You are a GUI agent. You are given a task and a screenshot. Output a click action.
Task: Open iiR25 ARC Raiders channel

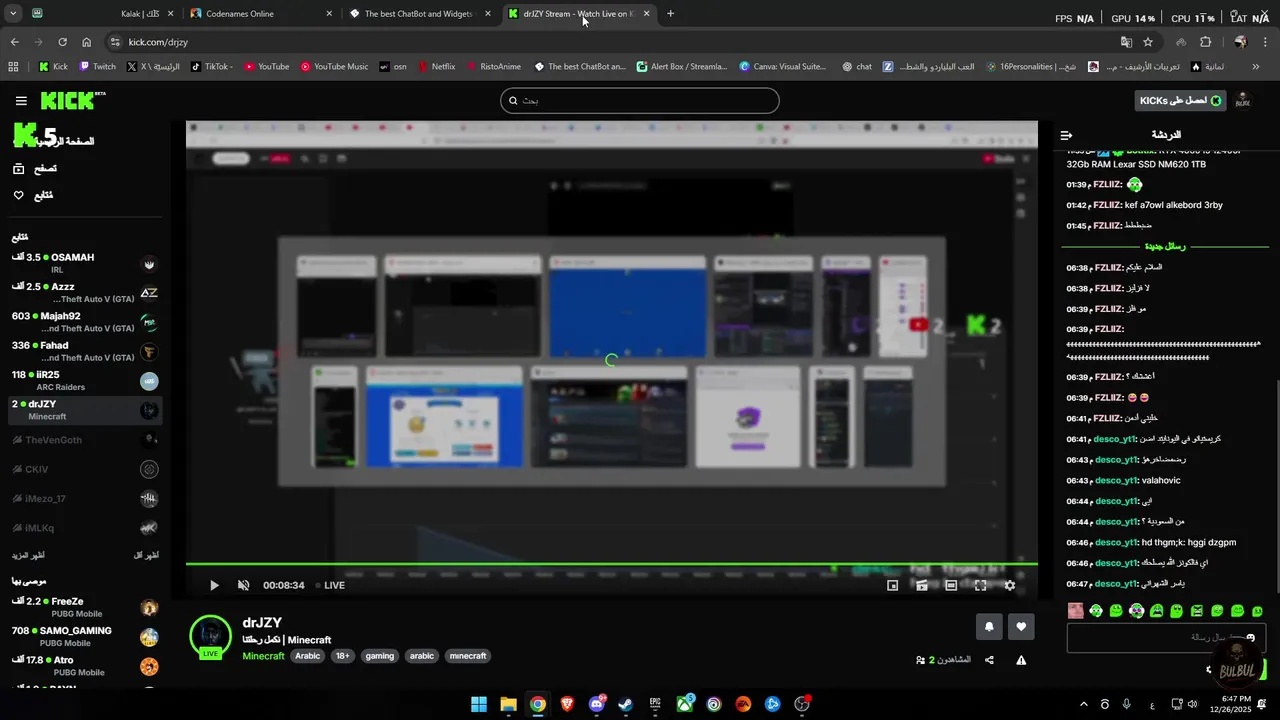[x=84, y=381]
